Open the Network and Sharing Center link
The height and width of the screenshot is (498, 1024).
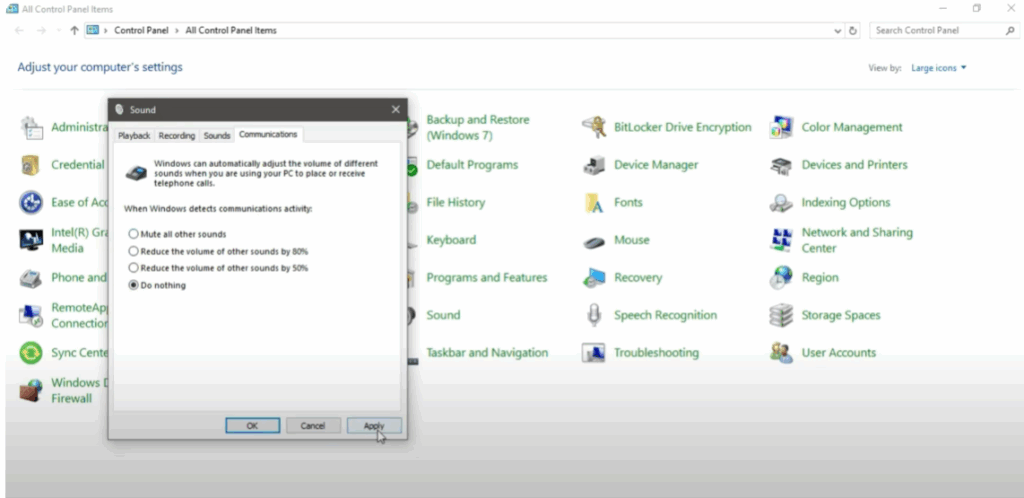click(x=856, y=240)
